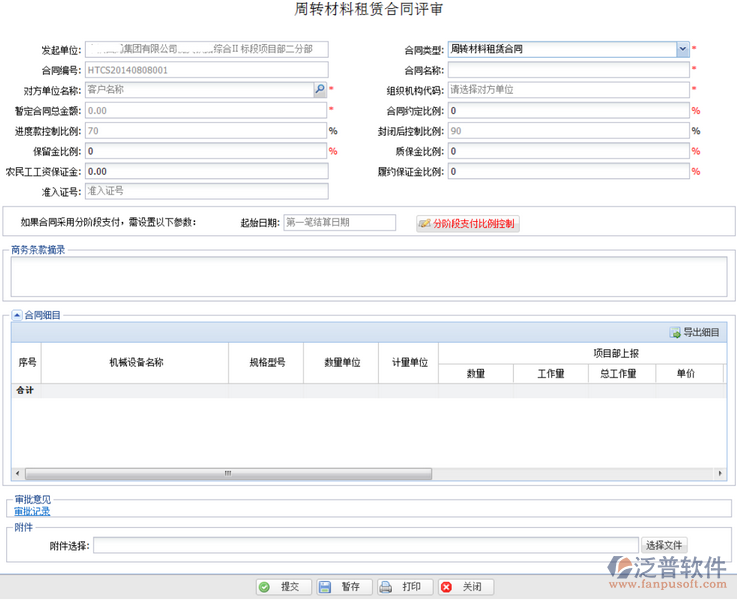This screenshot has height=600, width=737.
Task: Open the 审批记录 link
Action: coord(32,511)
